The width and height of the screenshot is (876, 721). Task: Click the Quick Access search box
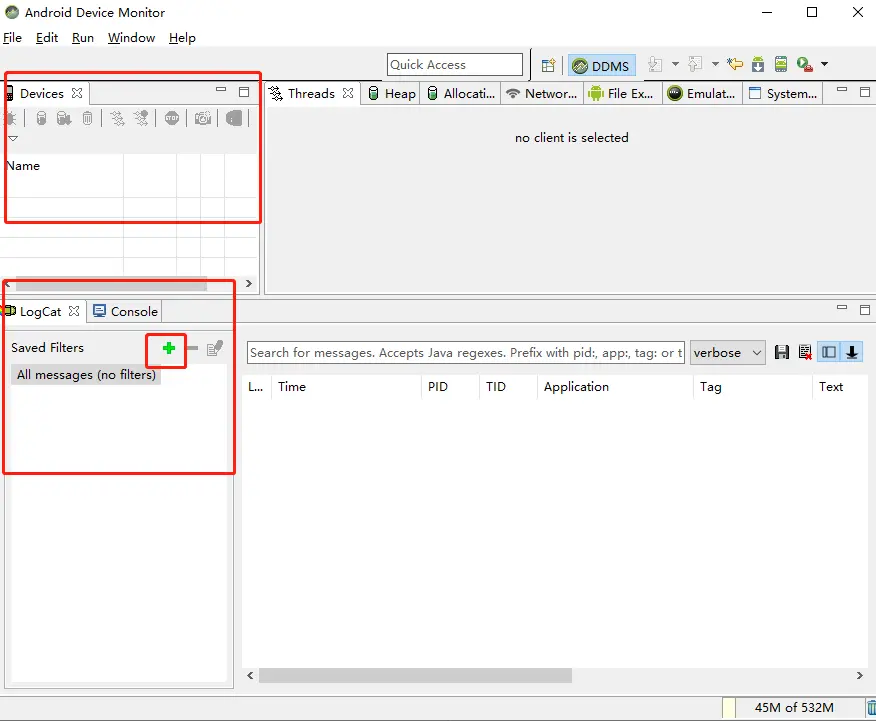click(455, 64)
